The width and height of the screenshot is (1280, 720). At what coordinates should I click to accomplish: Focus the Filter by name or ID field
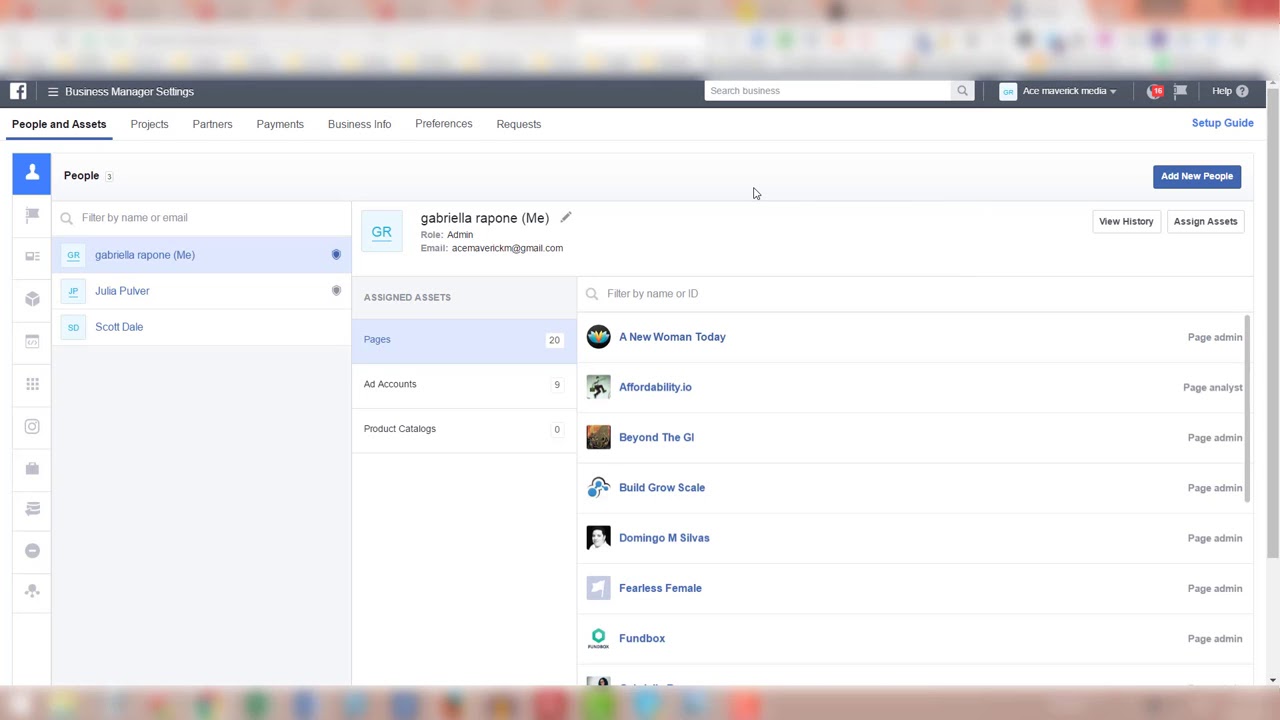pyautogui.click(x=915, y=294)
